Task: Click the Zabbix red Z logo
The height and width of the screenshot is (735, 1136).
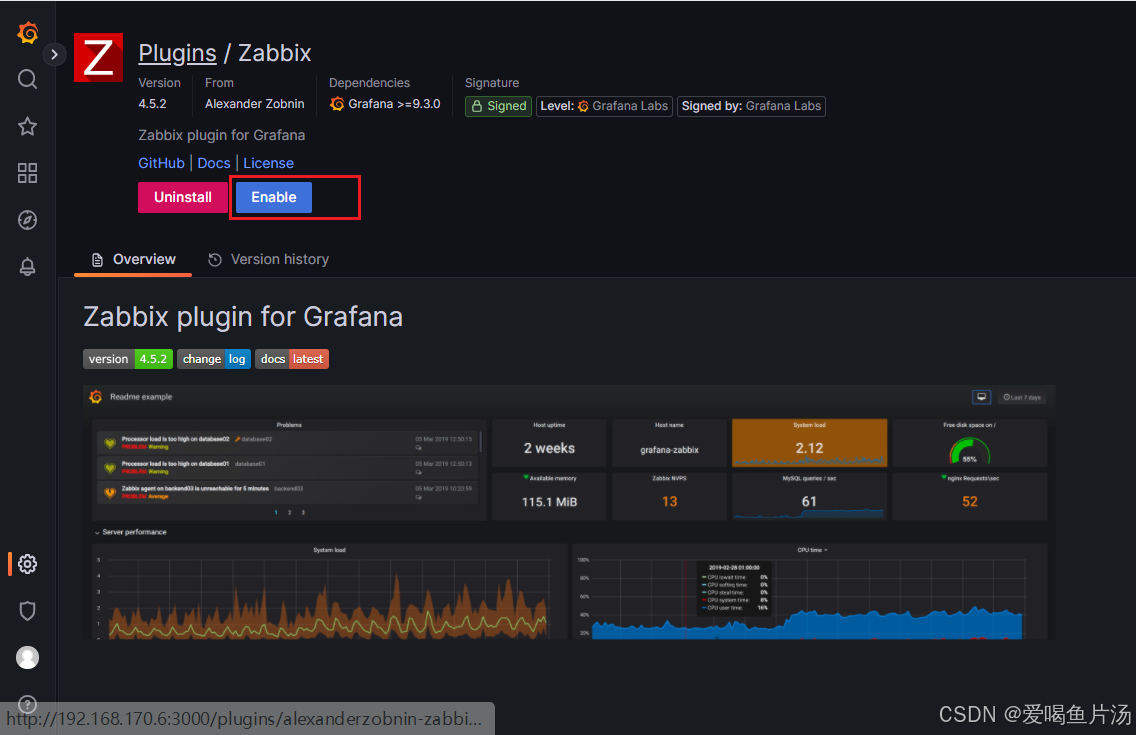Action: pos(99,58)
